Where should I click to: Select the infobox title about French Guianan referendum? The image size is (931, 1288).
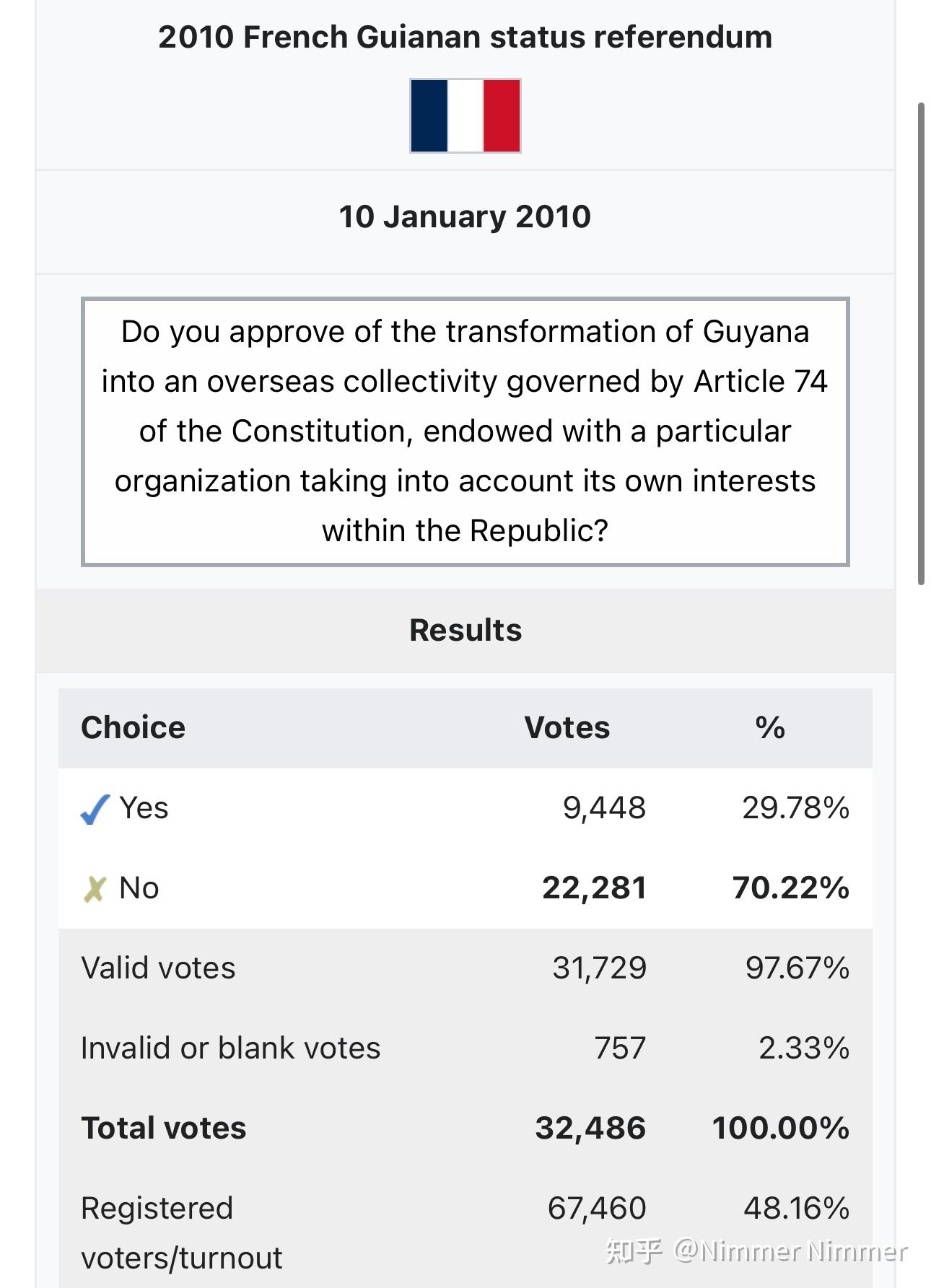tap(465, 37)
